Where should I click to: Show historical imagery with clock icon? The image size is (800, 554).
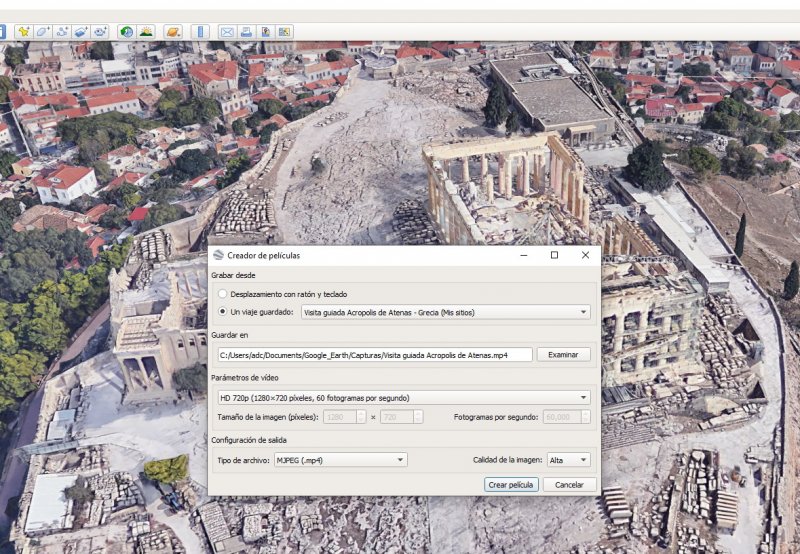coord(127,32)
